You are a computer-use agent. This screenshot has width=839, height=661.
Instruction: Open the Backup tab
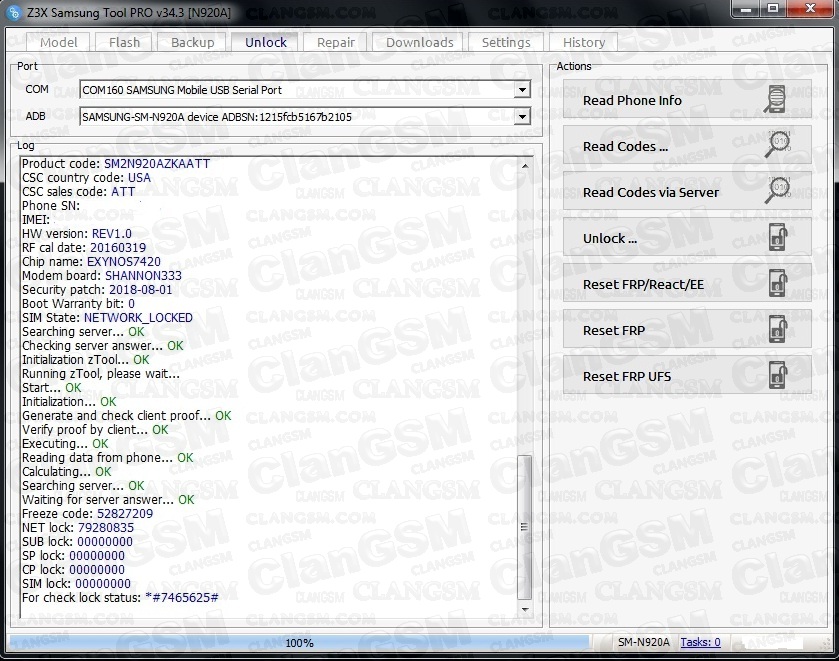(x=193, y=42)
